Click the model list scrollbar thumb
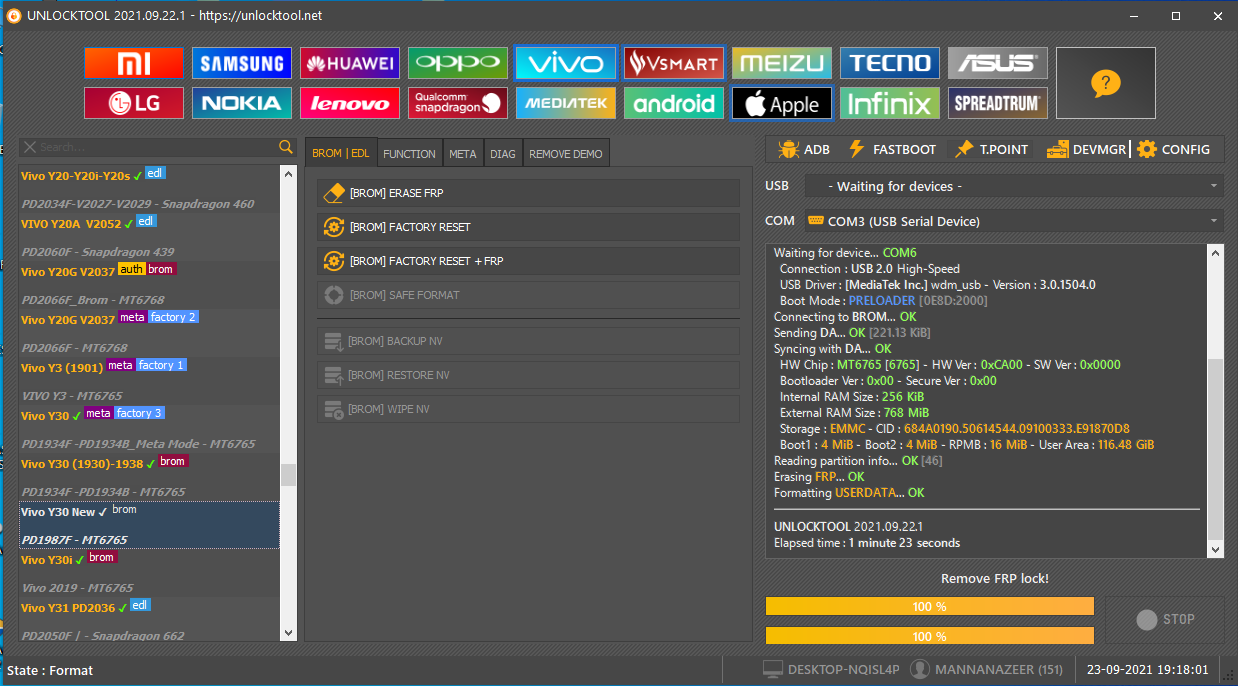1238x686 pixels. tap(288, 474)
